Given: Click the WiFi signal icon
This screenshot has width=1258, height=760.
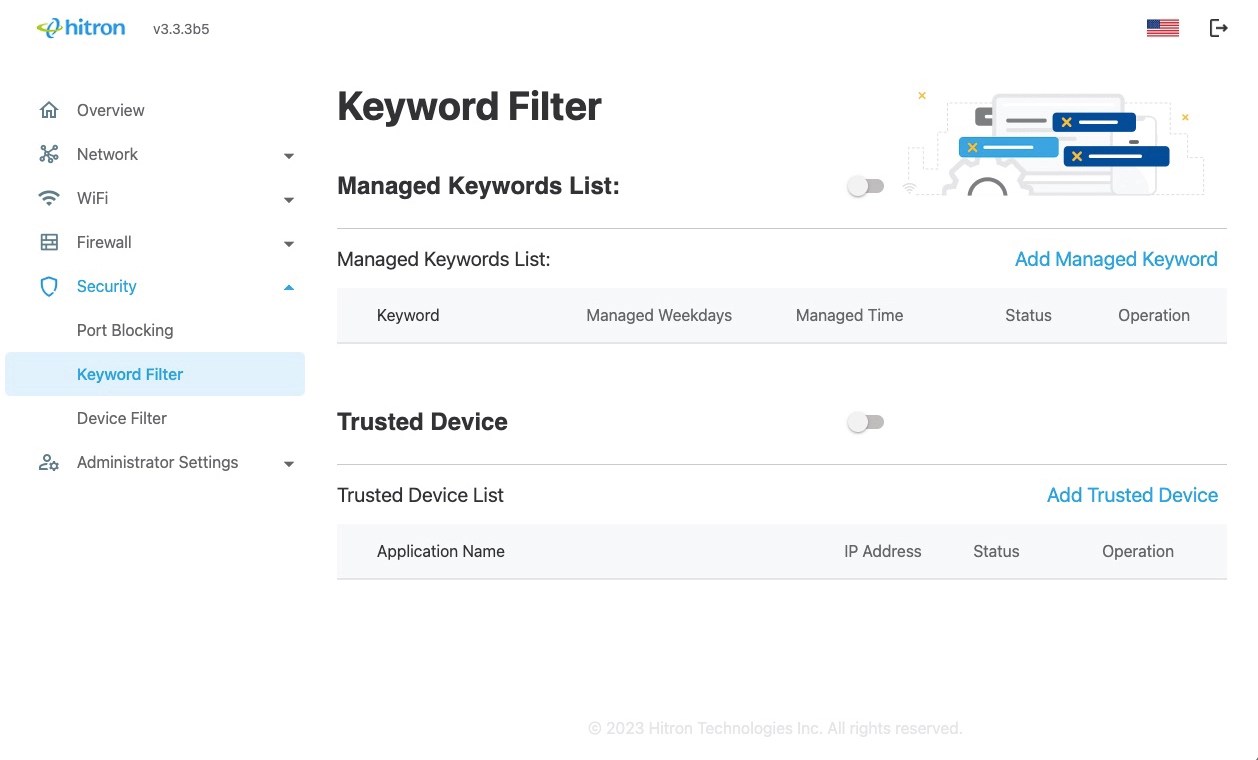Looking at the screenshot, I should 49,198.
